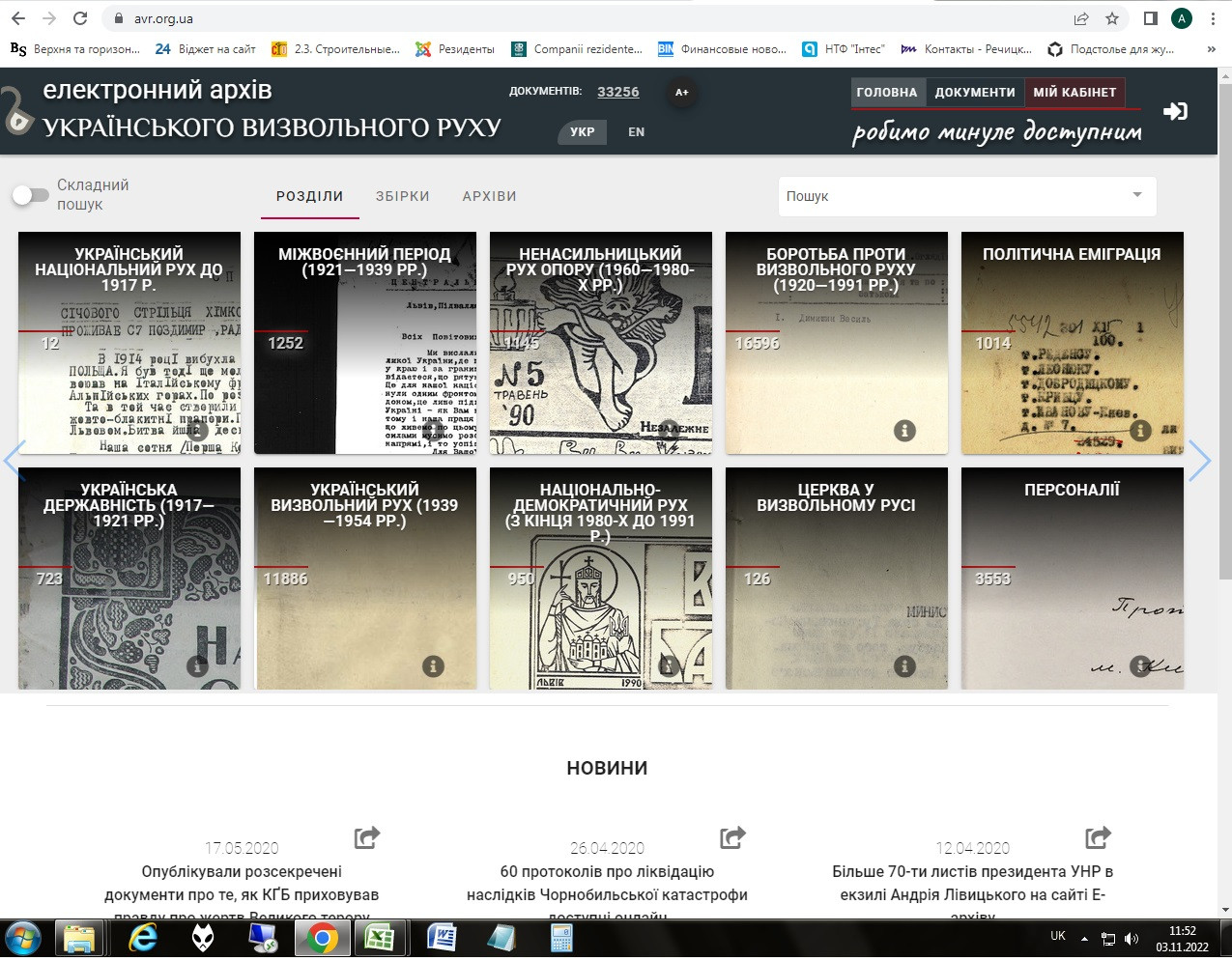Go back in browser history
Image resolution: width=1232 pixels, height=961 pixels.
pos(18,18)
